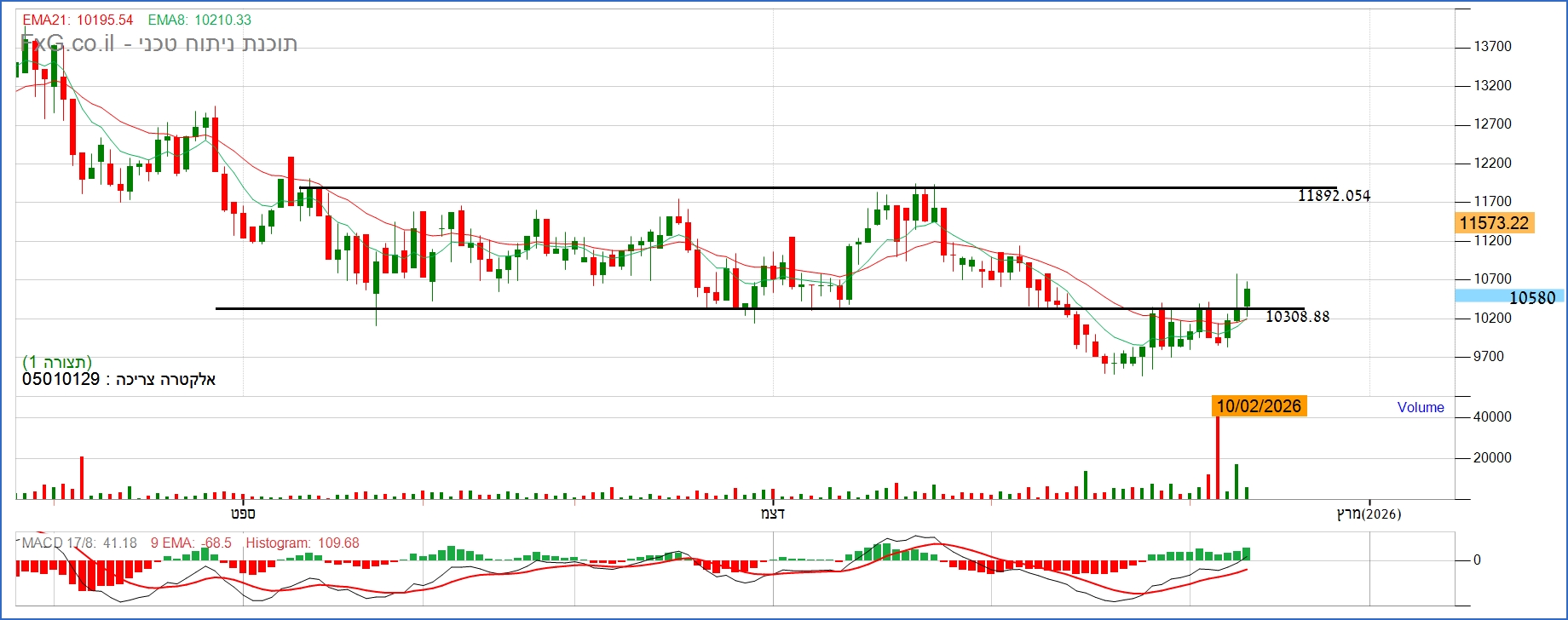Image resolution: width=1568 pixels, height=620 pixels.
Task: Select the 11892.054 resistance level label
Action: click(1334, 196)
